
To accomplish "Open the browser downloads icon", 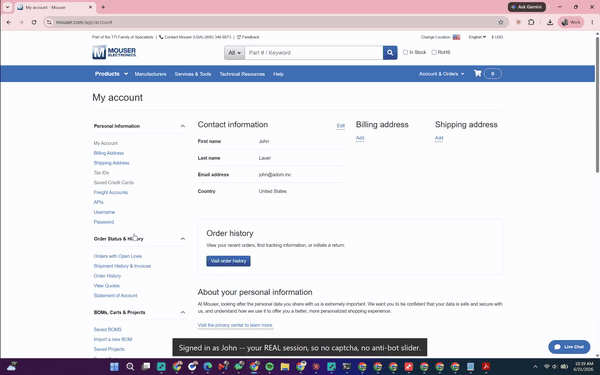I will coord(550,22).
